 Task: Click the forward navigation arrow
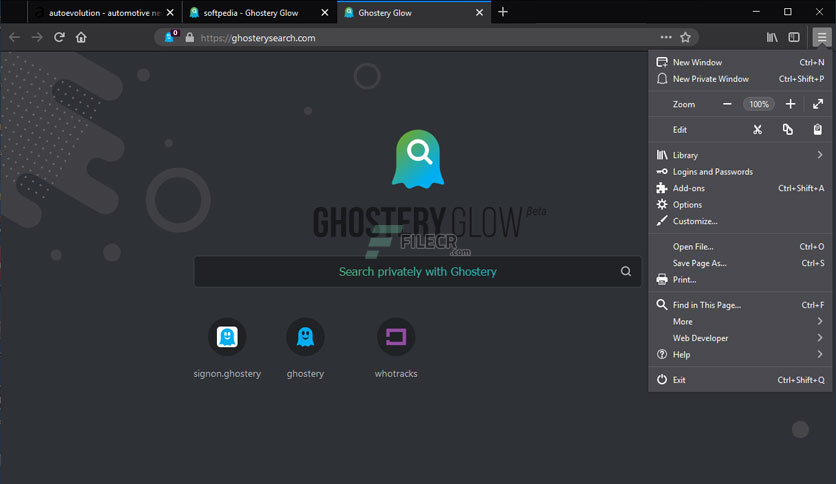37,37
